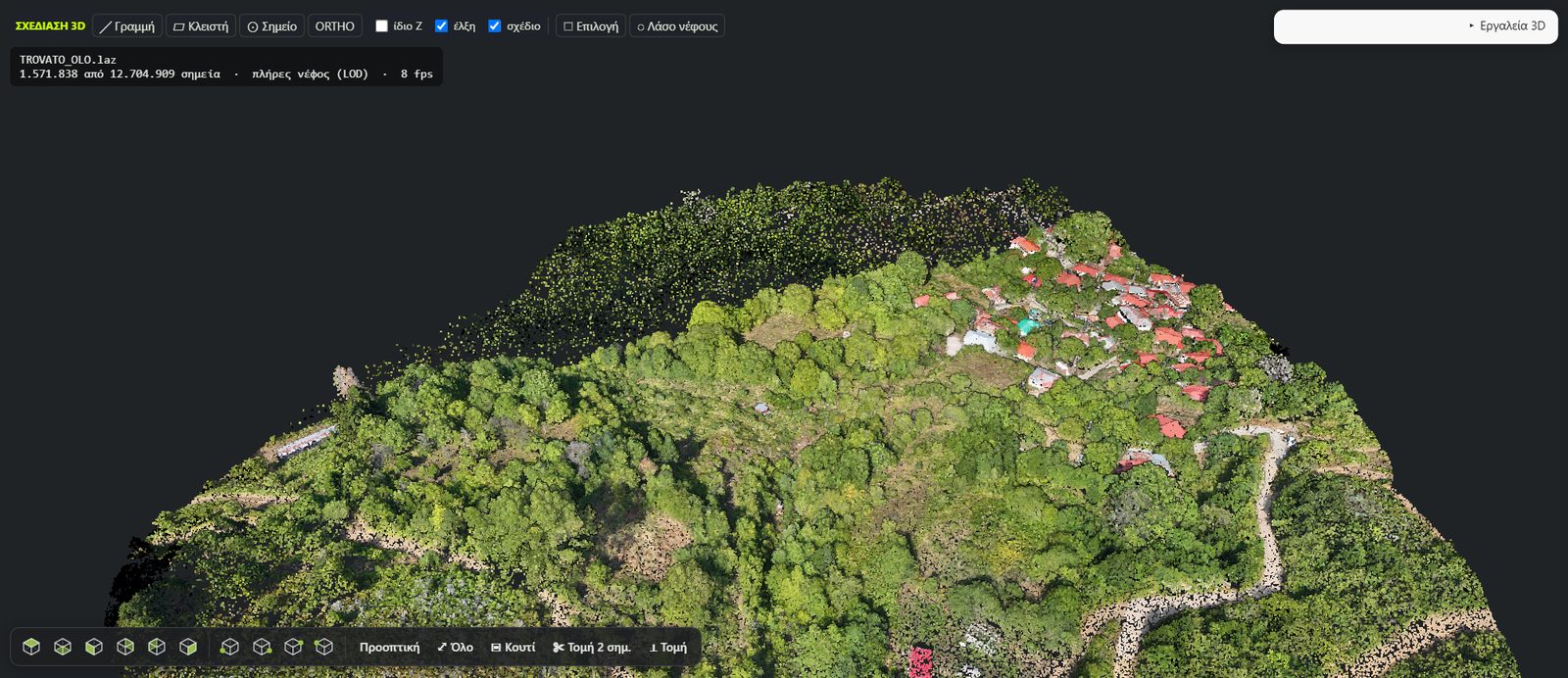The width and height of the screenshot is (1568, 678).
Task: Select isometric cube with top-right corner dot
Action: coord(293,647)
